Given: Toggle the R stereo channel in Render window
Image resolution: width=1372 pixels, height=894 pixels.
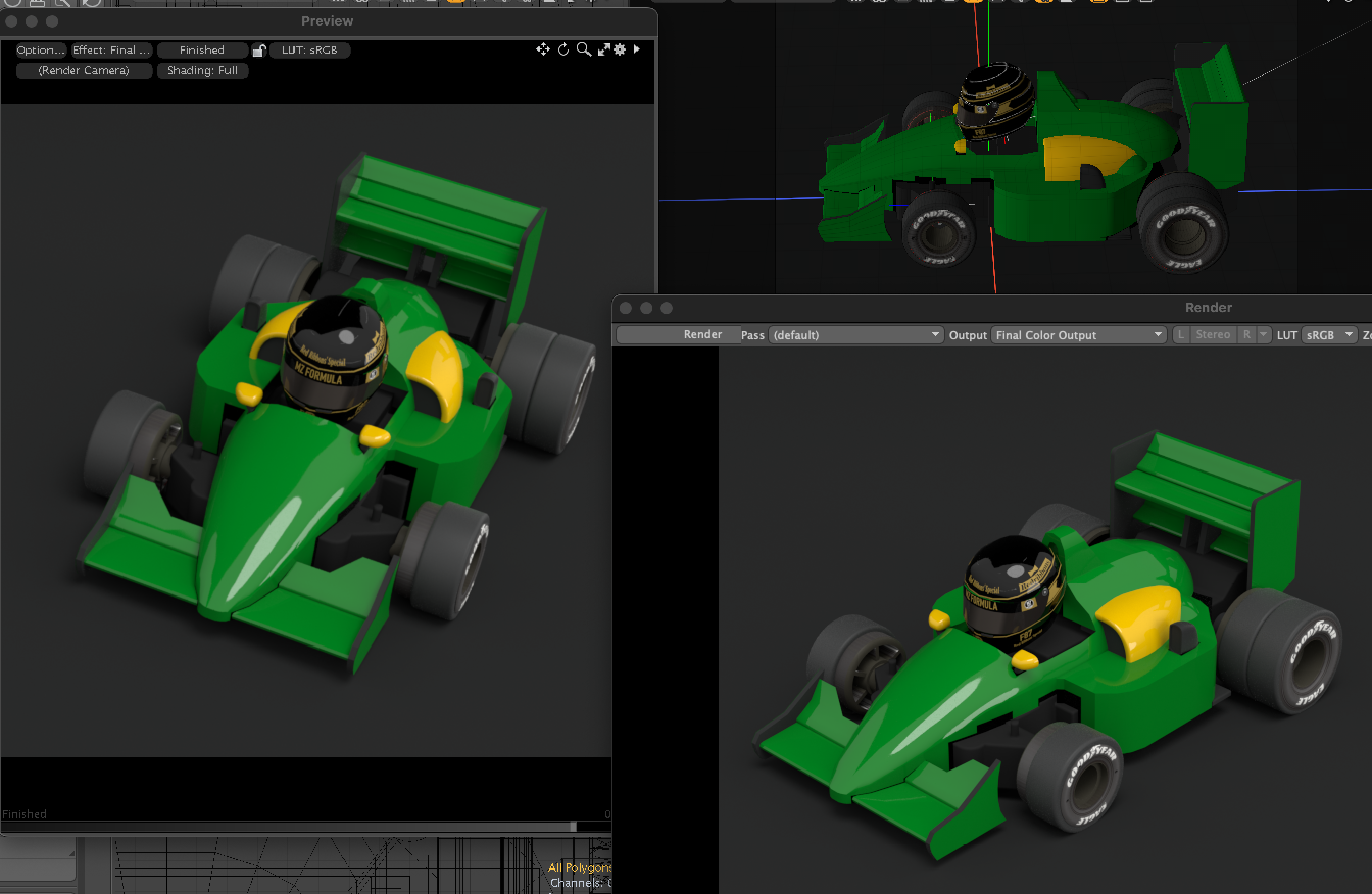Looking at the screenshot, I should 1246,334.
